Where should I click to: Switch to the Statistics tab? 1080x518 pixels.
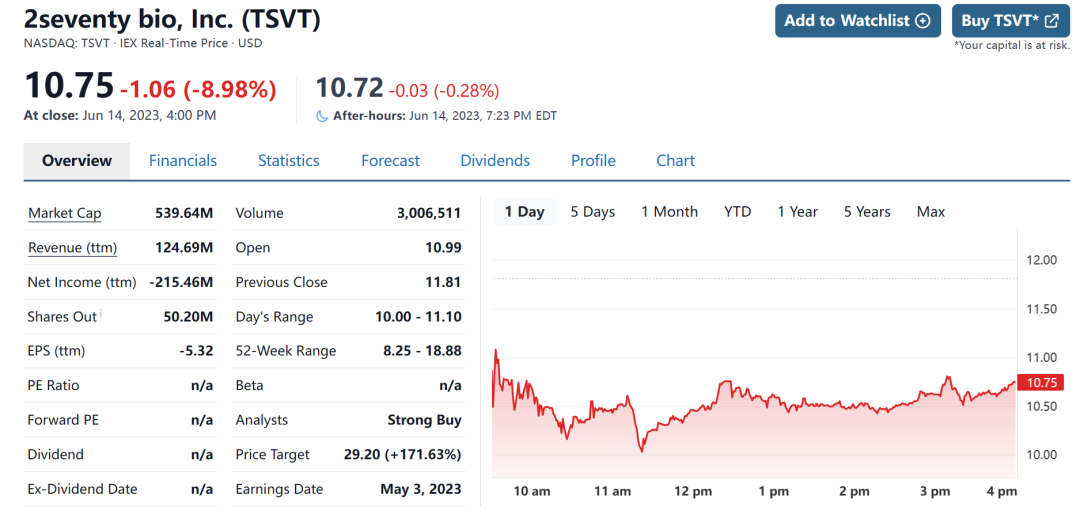289,161
